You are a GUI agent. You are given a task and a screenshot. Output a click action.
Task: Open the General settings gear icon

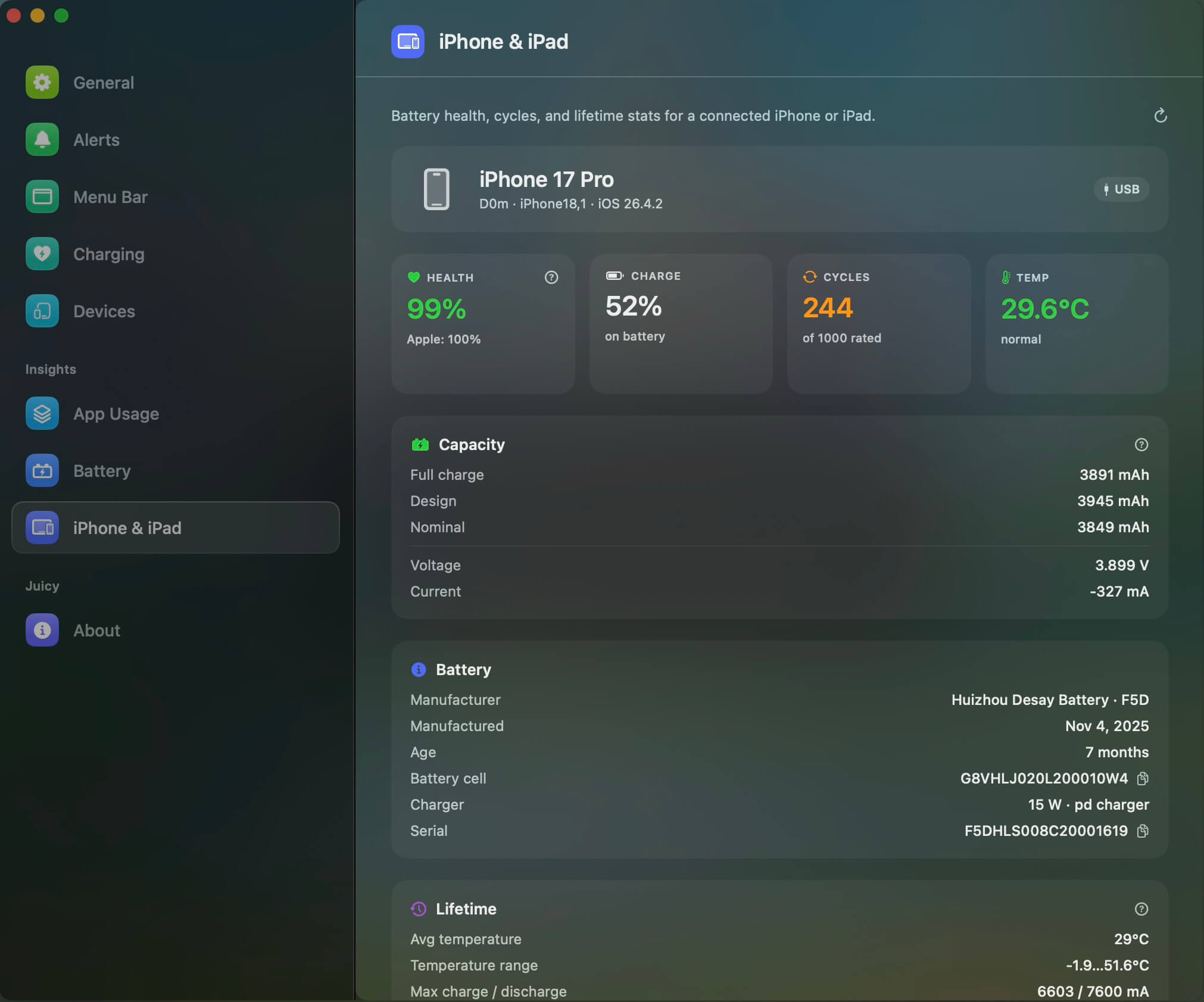click(x=42, y=82)
